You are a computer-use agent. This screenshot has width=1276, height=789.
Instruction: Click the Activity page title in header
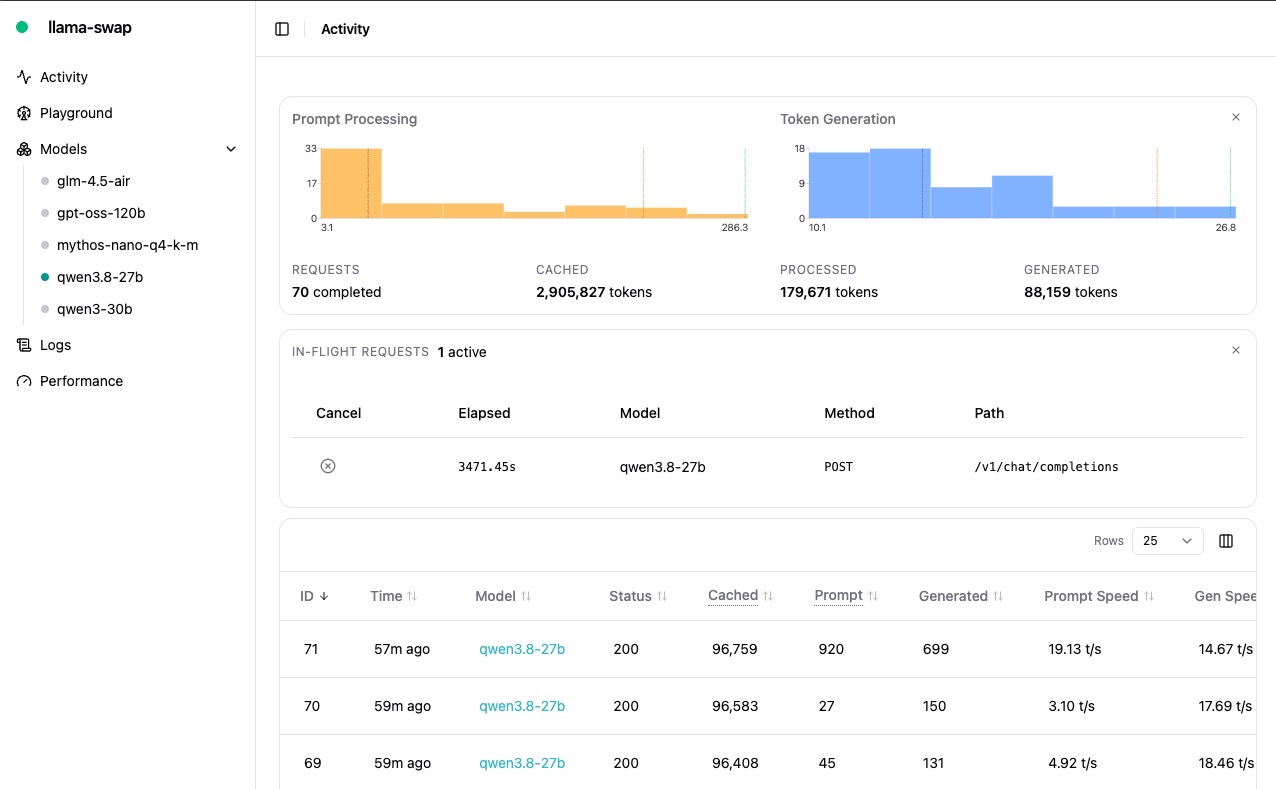click(345, 29)
